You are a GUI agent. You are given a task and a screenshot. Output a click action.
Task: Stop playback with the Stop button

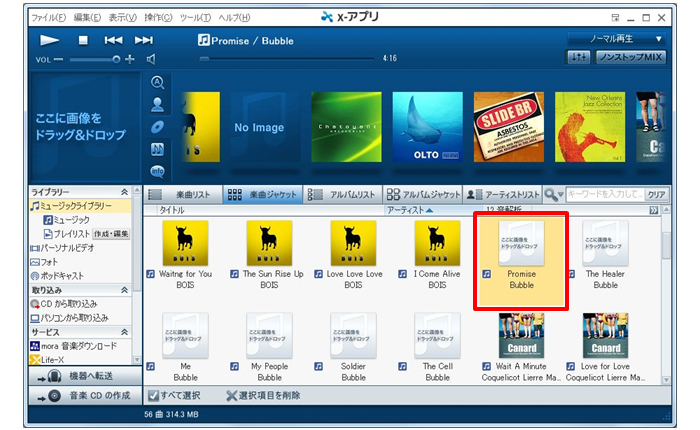click(83, 40)
